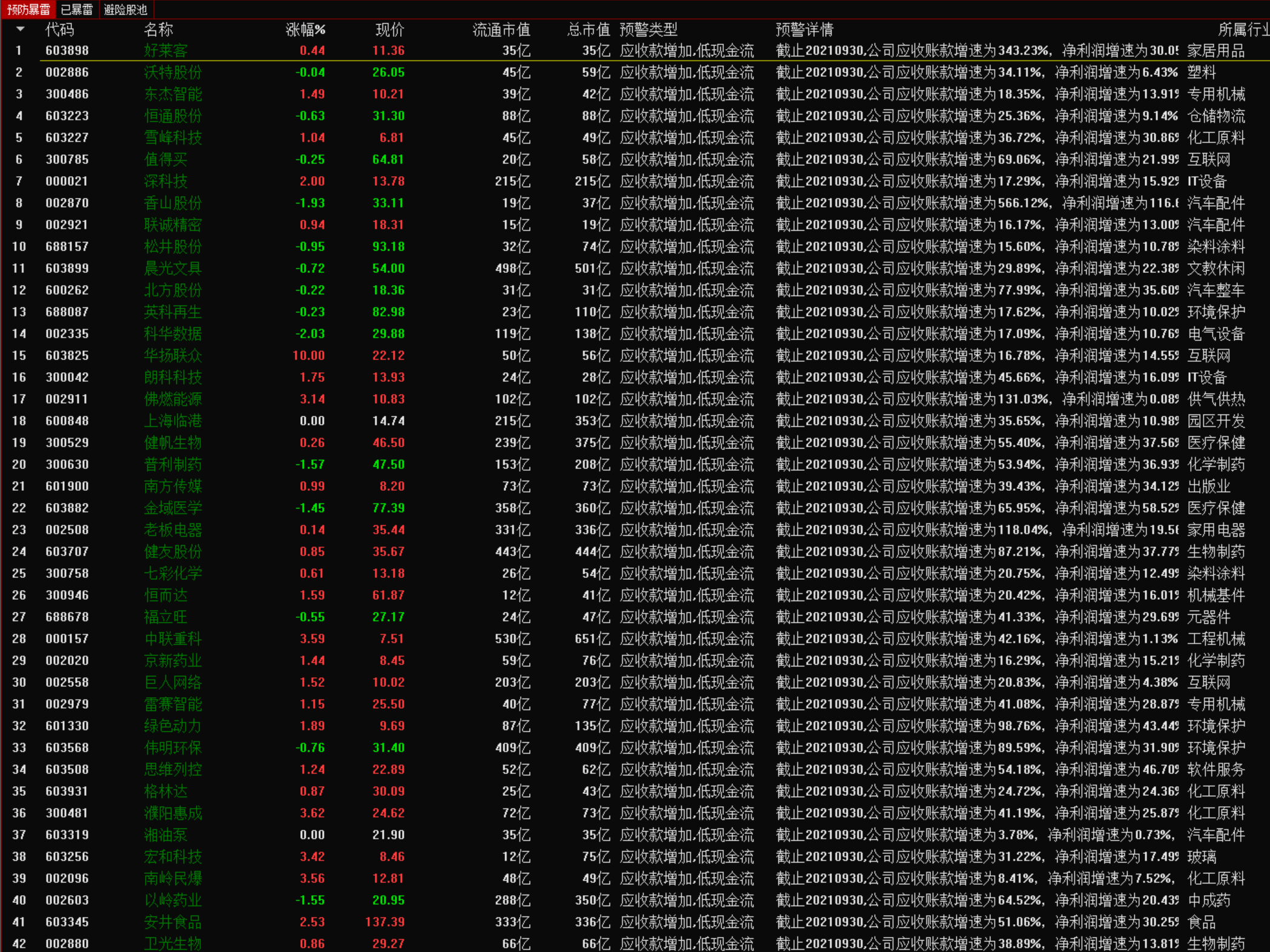This screenshot has height=952, width=1270.
Task: Sort by the 涨幅% column header
Action: point(305,30)
